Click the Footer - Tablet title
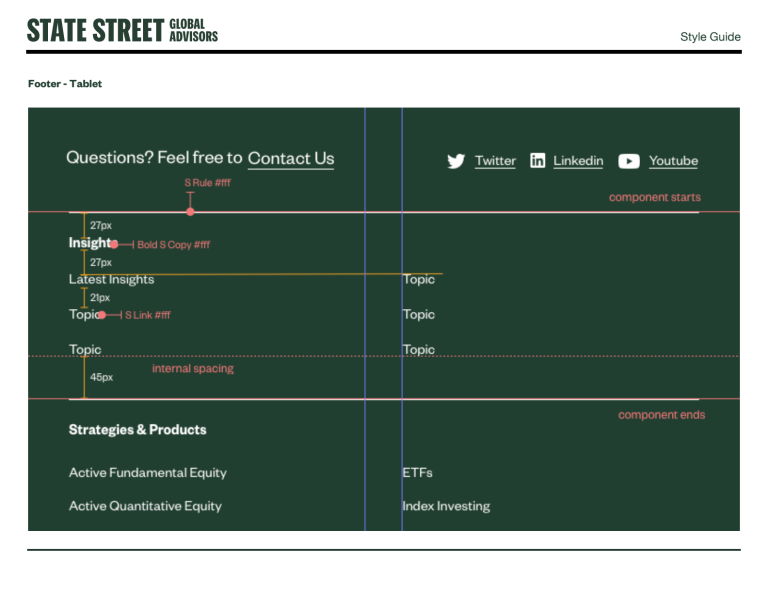This screenshot has width=768, height=593. (65, 84)
